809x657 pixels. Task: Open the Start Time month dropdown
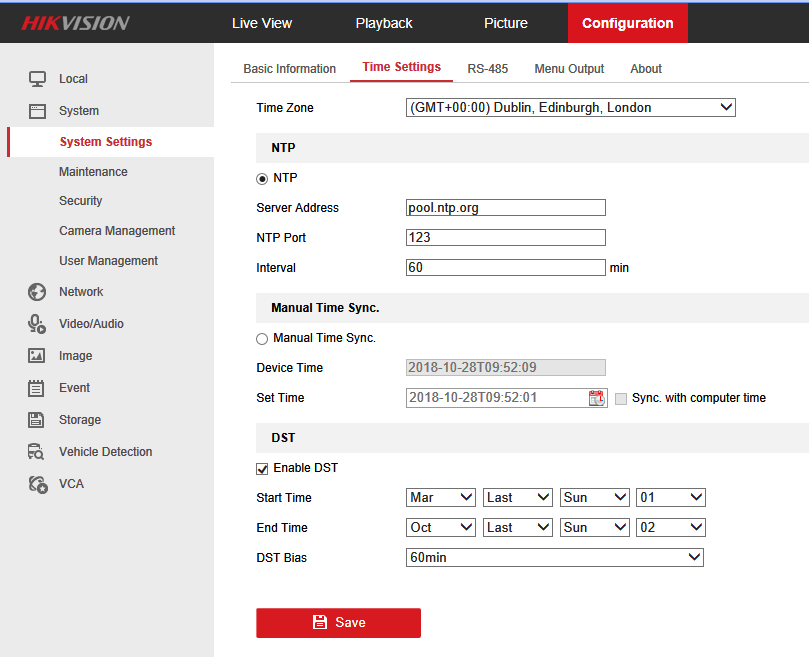pyautogui.click(x=441, y=498)
